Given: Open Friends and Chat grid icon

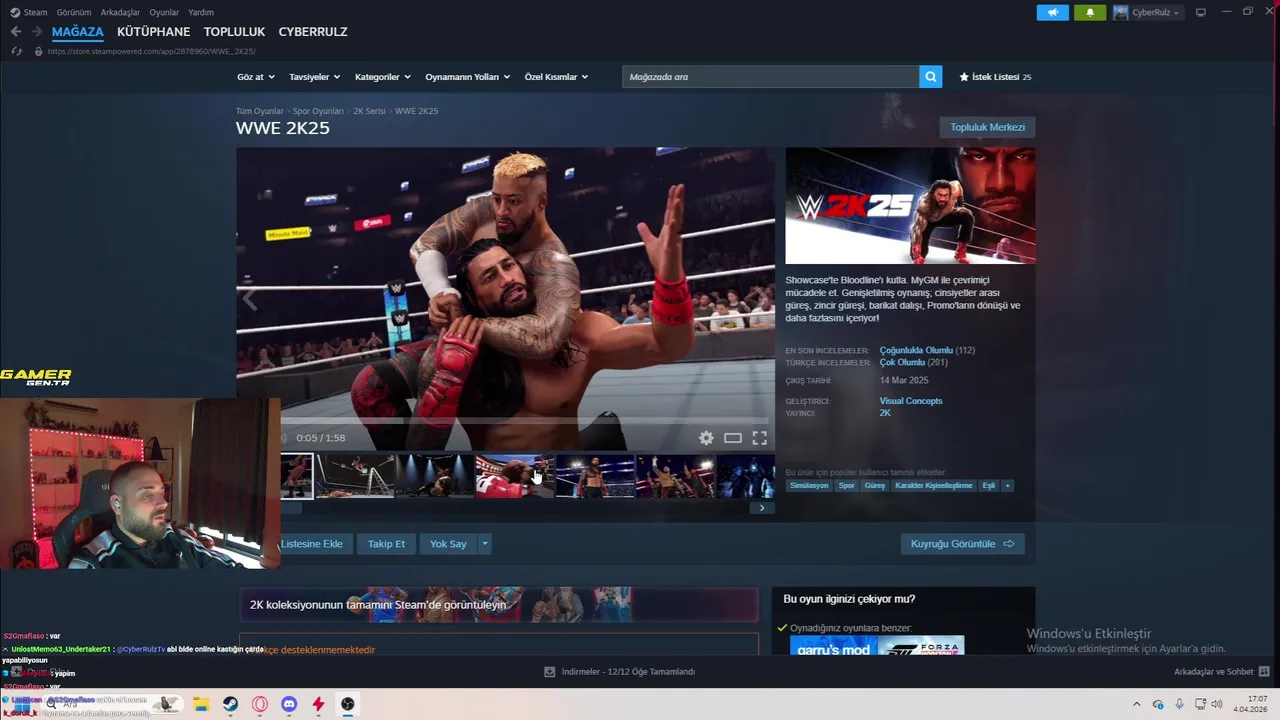Looking at the screenshot, I should click(x=1264, y=672).
